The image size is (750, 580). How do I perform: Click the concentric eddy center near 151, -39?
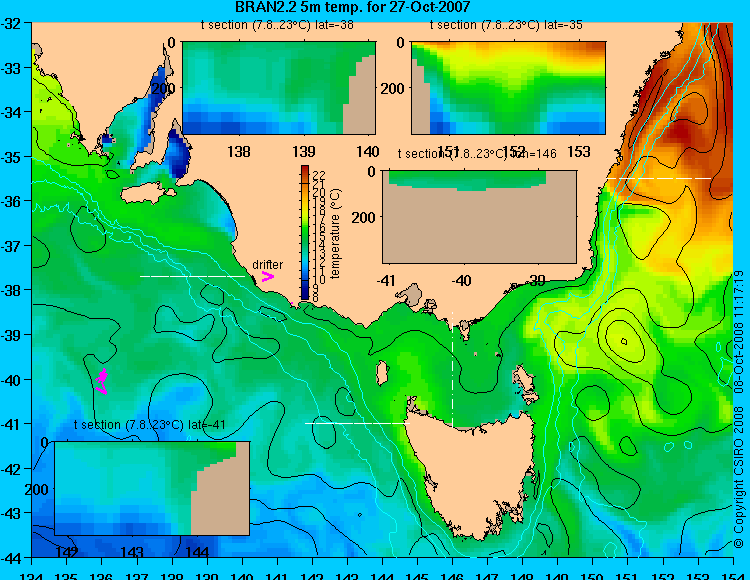(x=624, y=341)
